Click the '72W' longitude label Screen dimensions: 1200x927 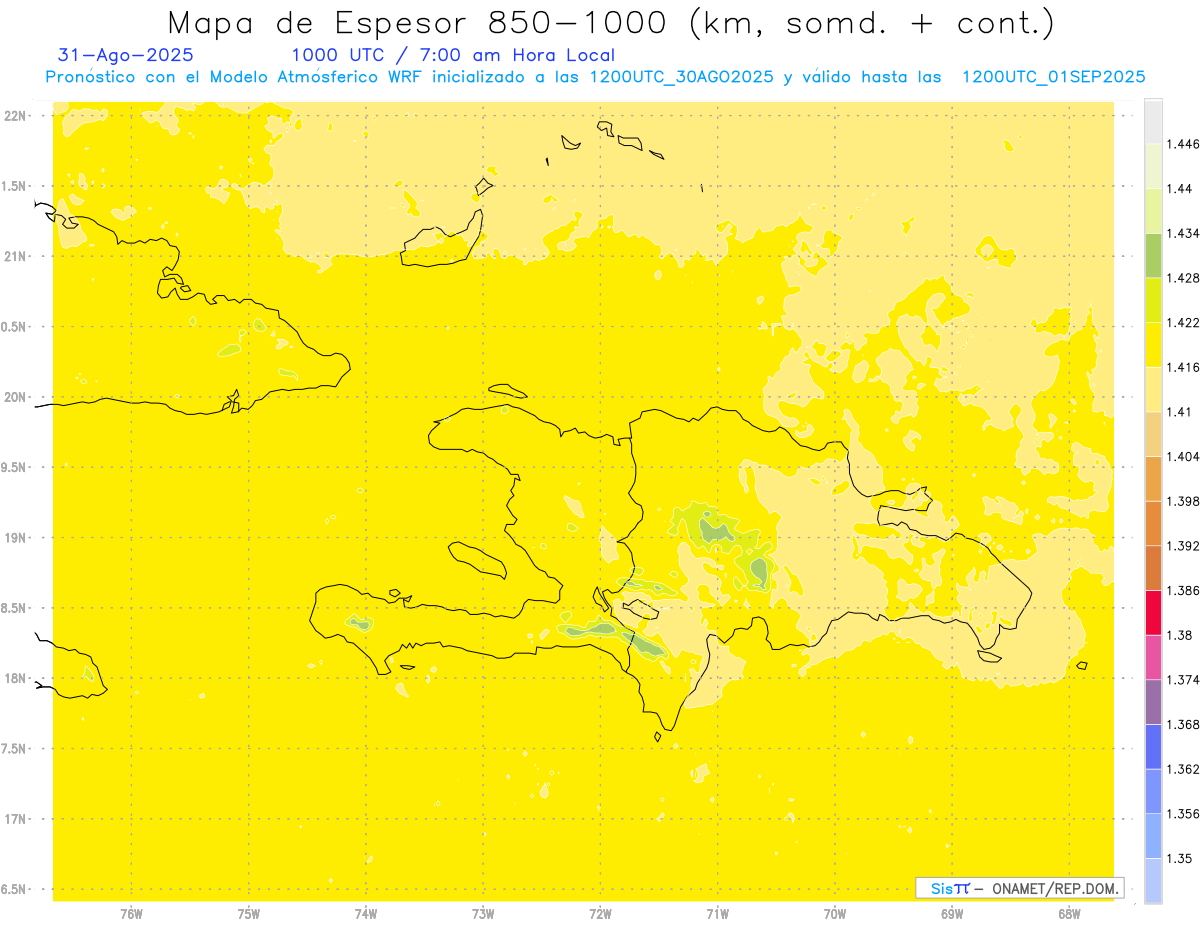point(600,914)
